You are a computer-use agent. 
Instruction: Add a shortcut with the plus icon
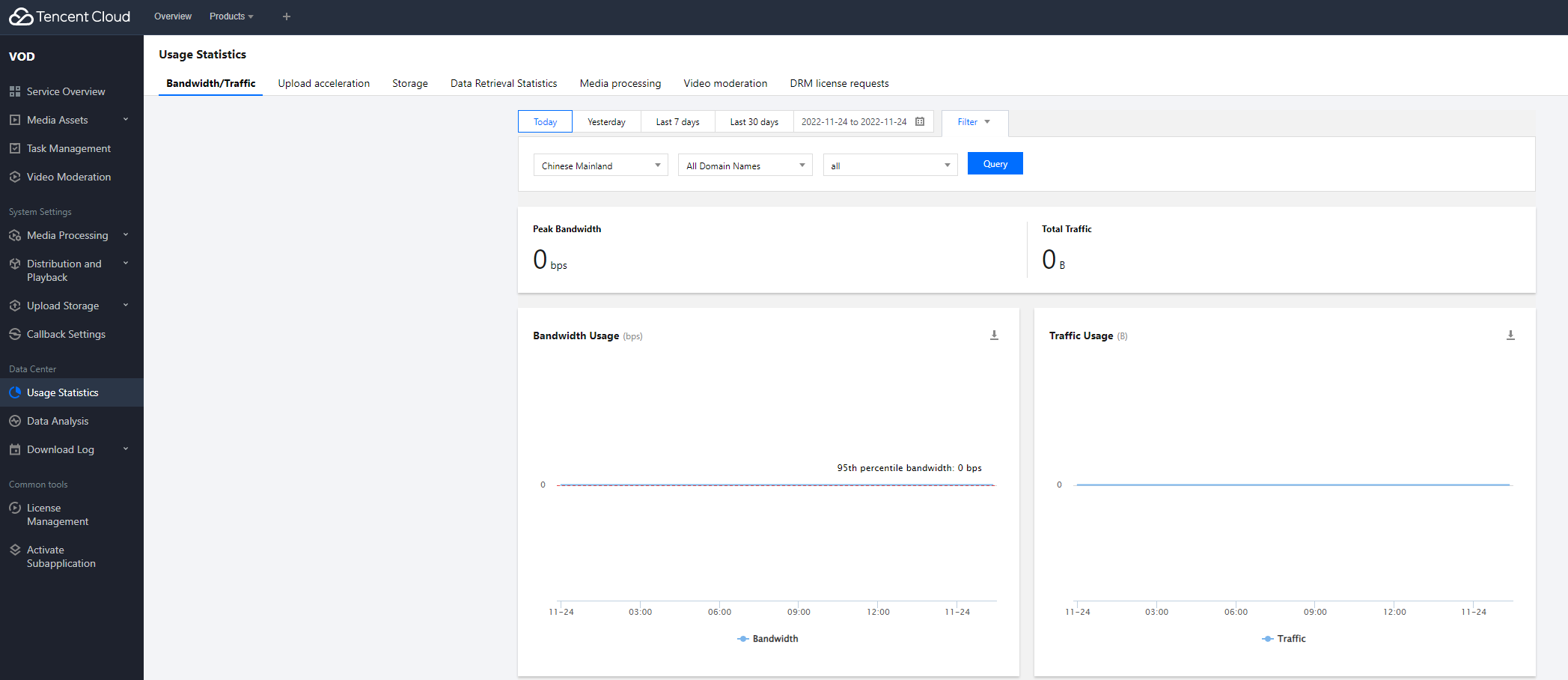(286, 16)
